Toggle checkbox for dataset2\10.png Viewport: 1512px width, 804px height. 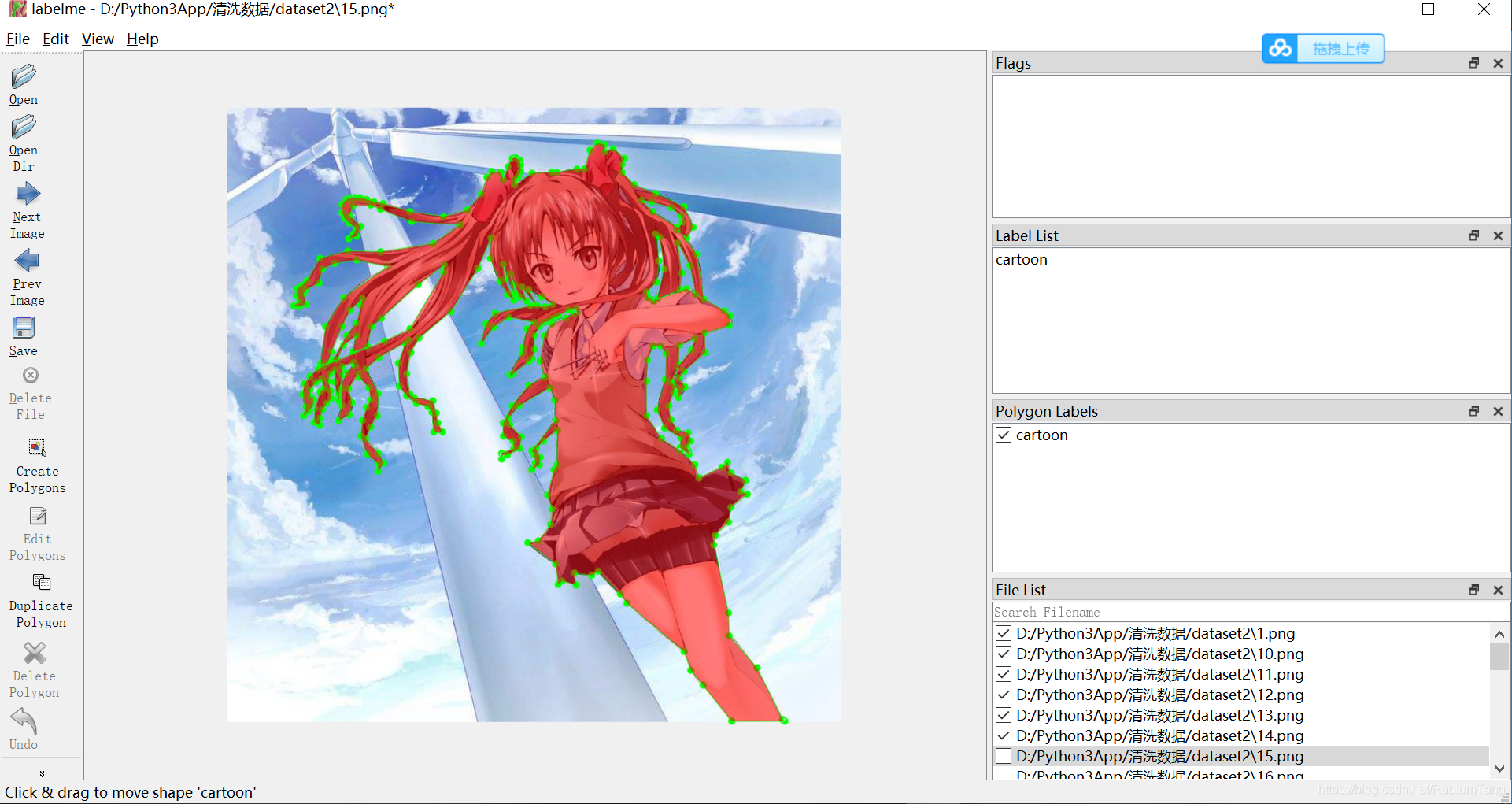(x=1004, y=654)
